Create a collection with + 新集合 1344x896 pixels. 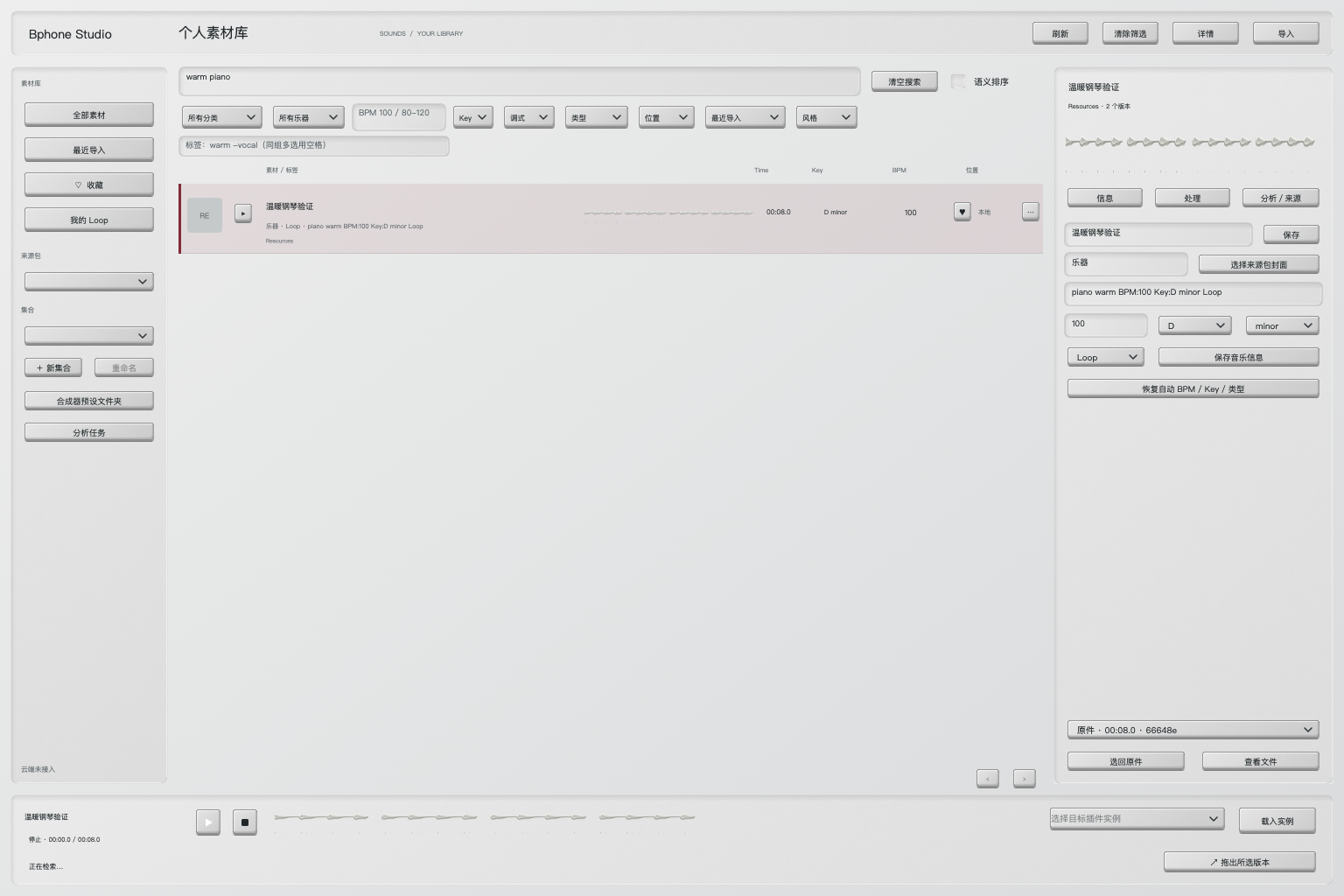pos(53,367)
